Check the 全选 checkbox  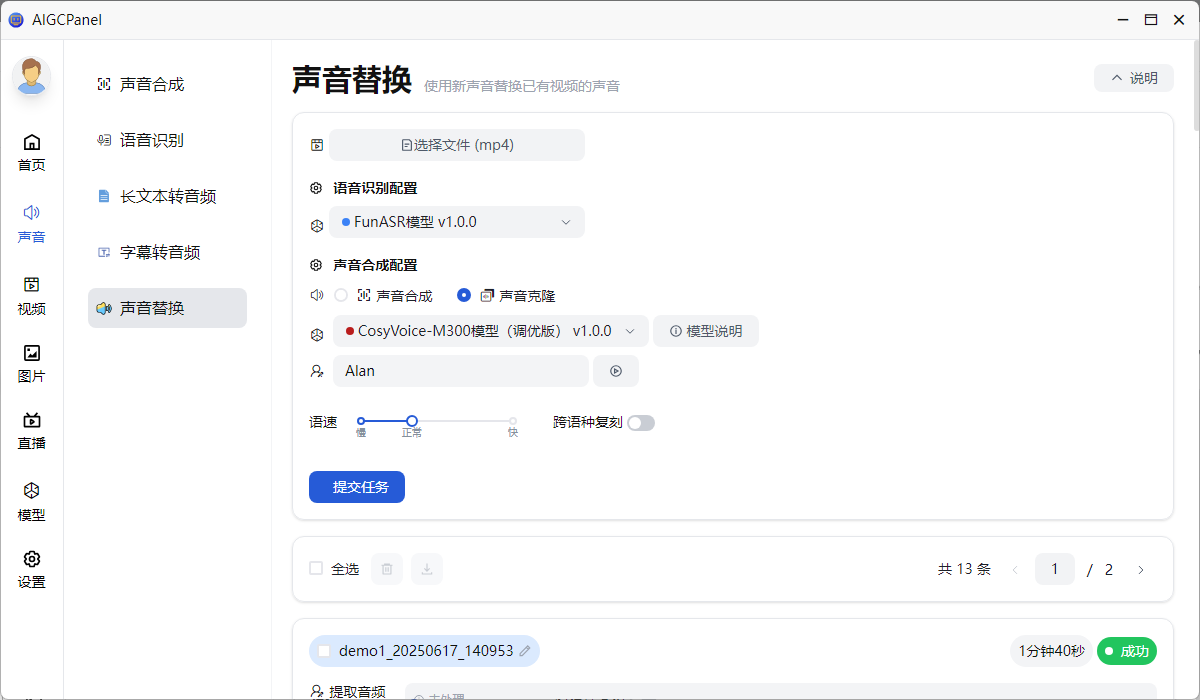(316, 569)
